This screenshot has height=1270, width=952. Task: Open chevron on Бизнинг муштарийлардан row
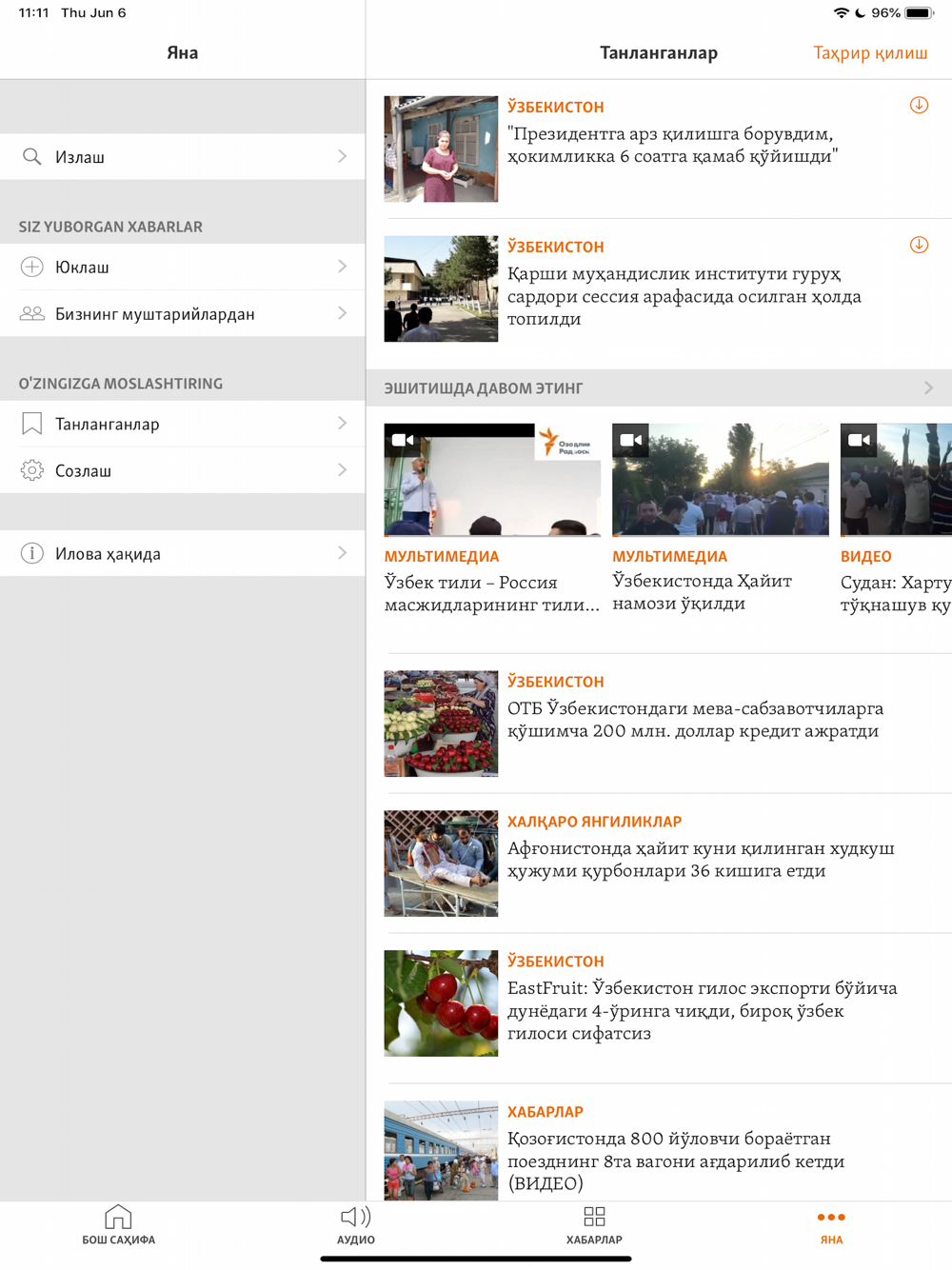(343, 313)
